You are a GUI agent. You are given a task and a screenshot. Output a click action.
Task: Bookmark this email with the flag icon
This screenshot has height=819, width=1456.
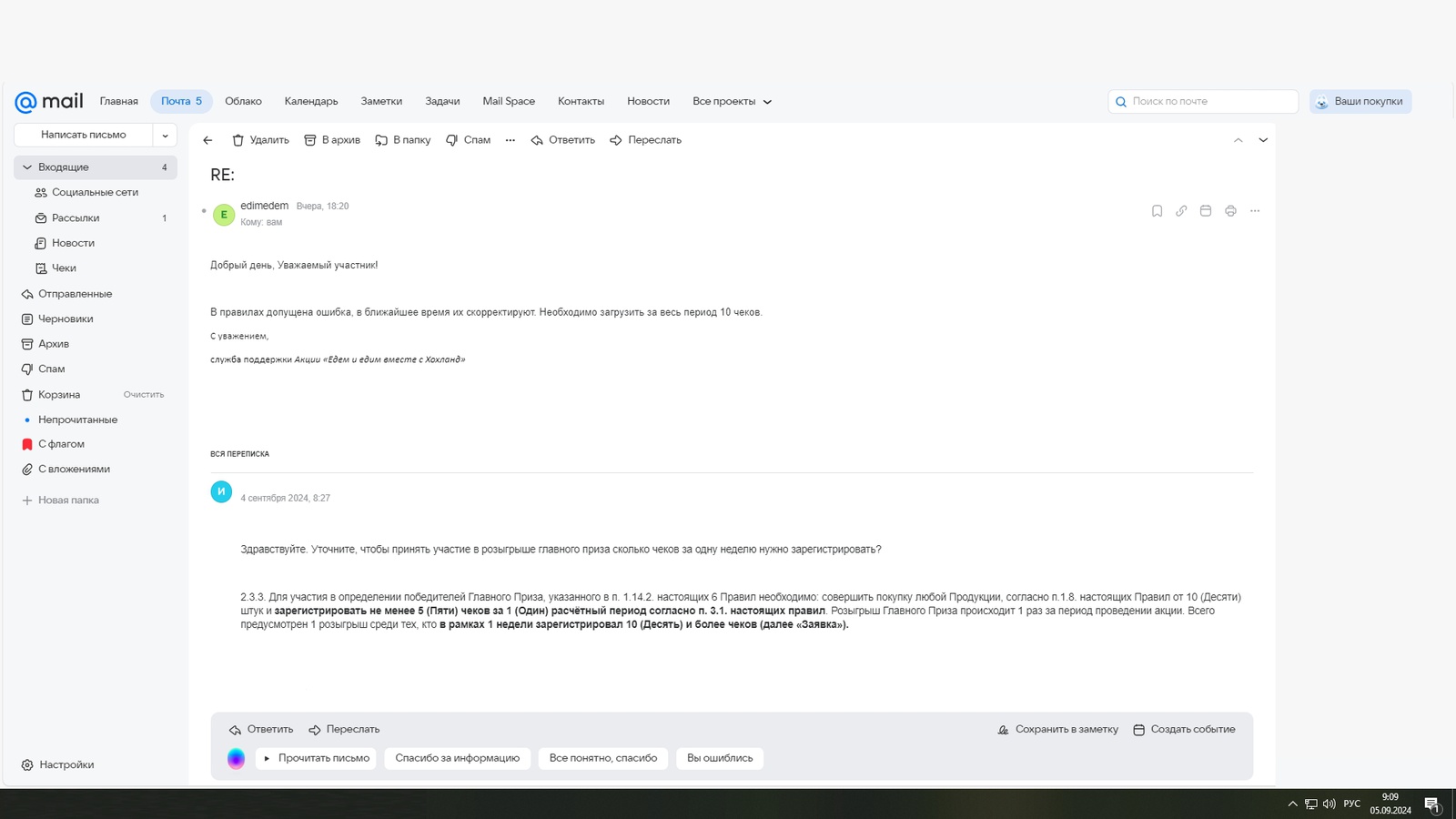(1157, 211)
